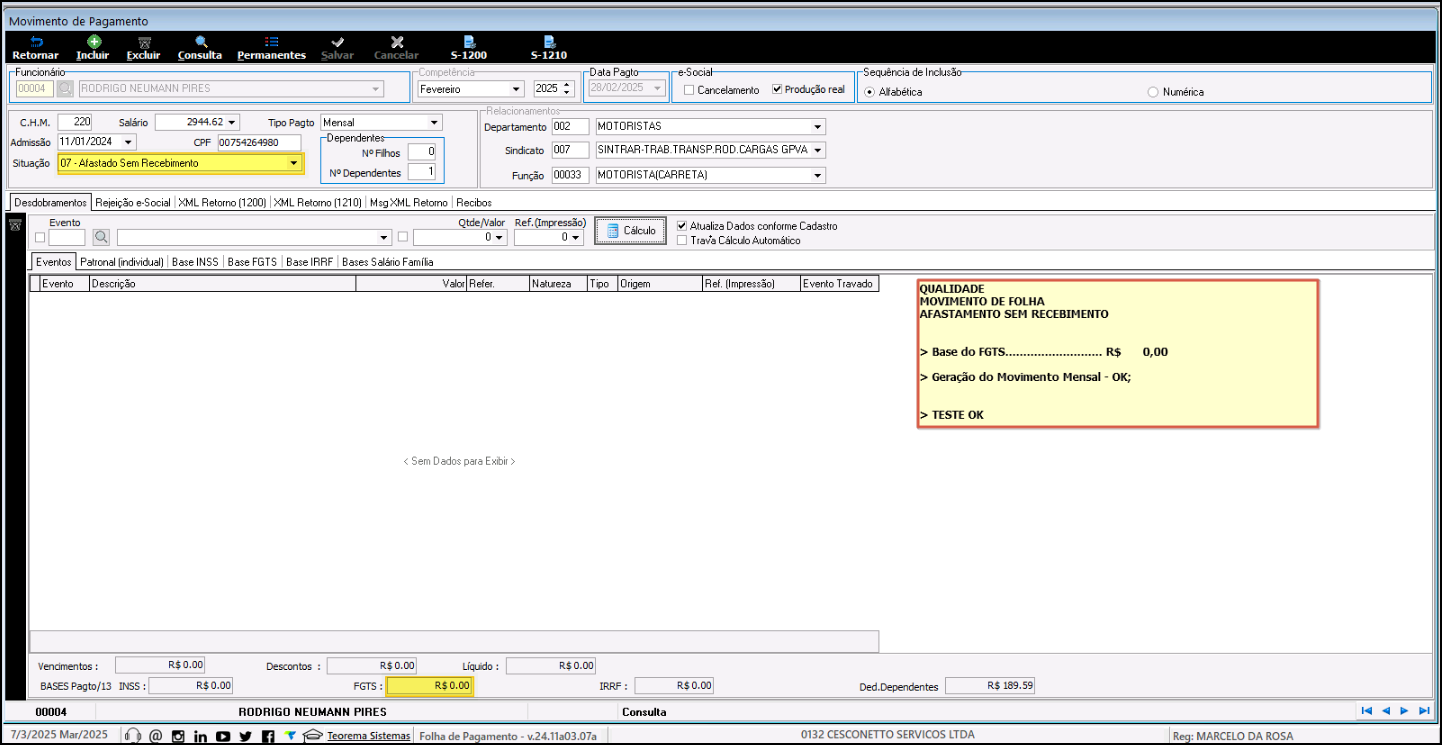1442x745 pixels.
Task: Expand the Admissão date picker
Action: click(x=130, y=142)
